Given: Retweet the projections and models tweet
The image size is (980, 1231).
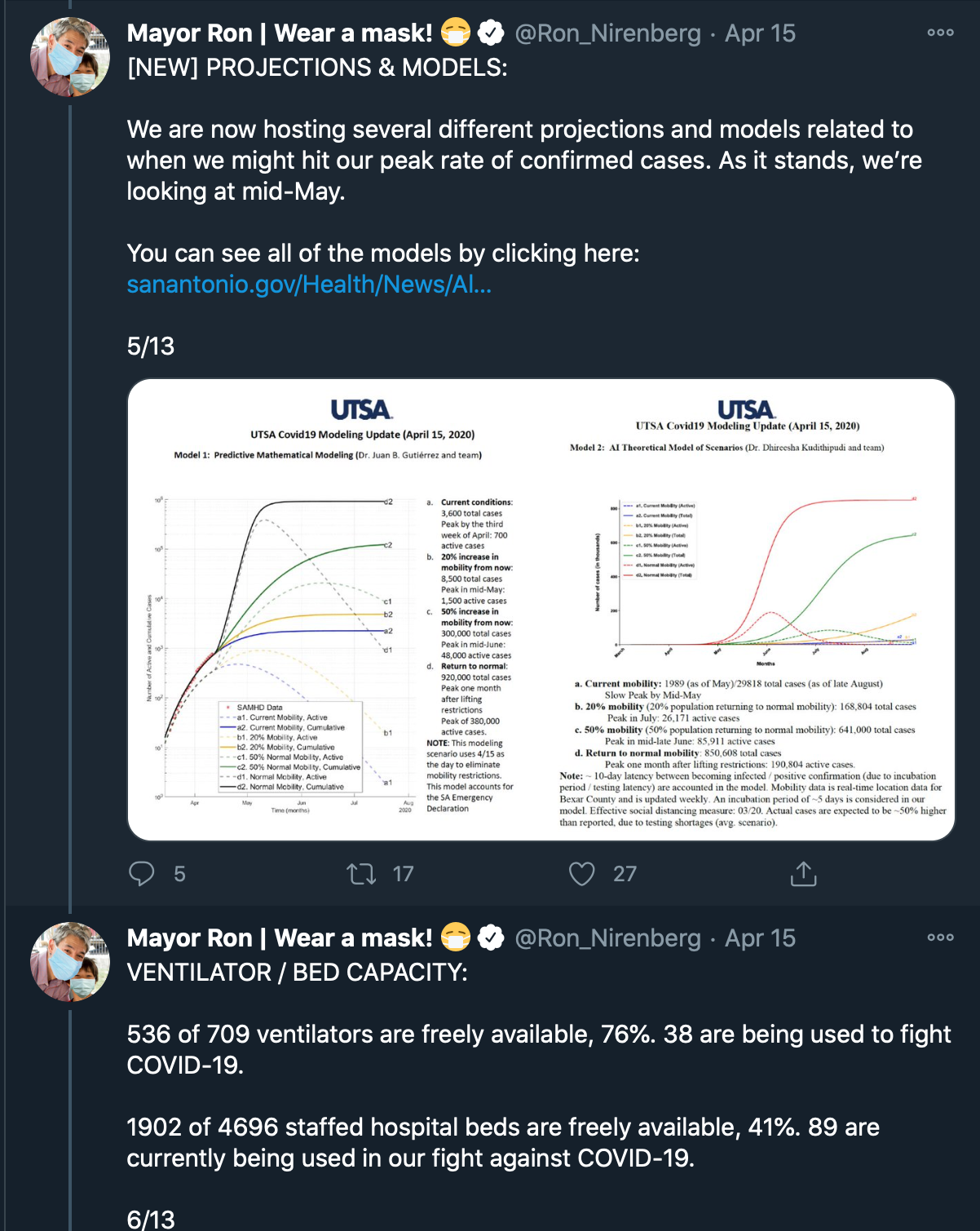Looking at the screenshot, I should [x=361, y=874].
